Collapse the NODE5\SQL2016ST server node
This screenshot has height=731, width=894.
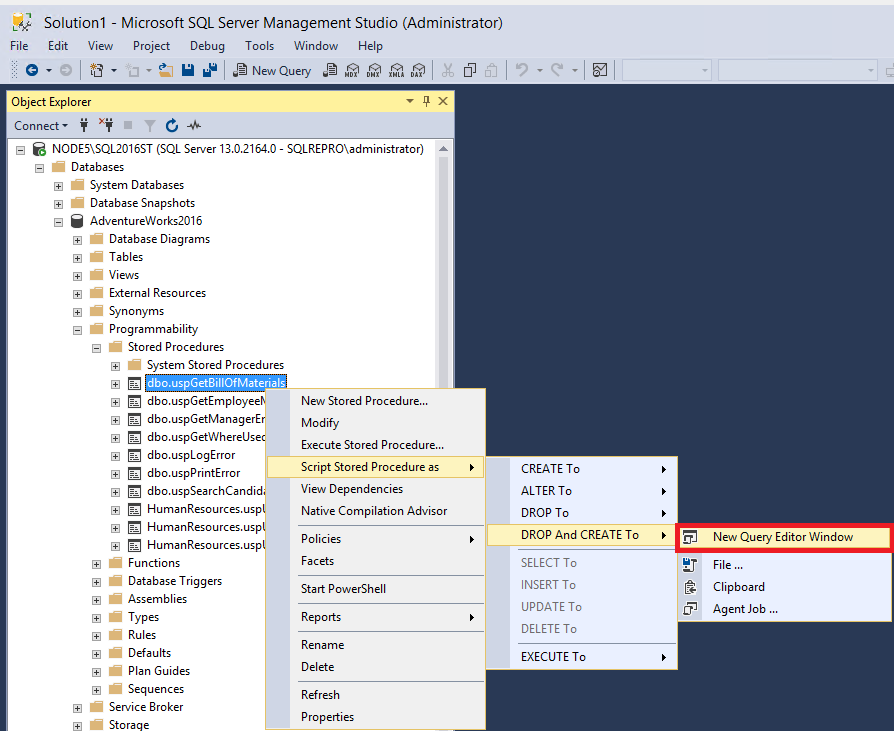tap(21, 150)
